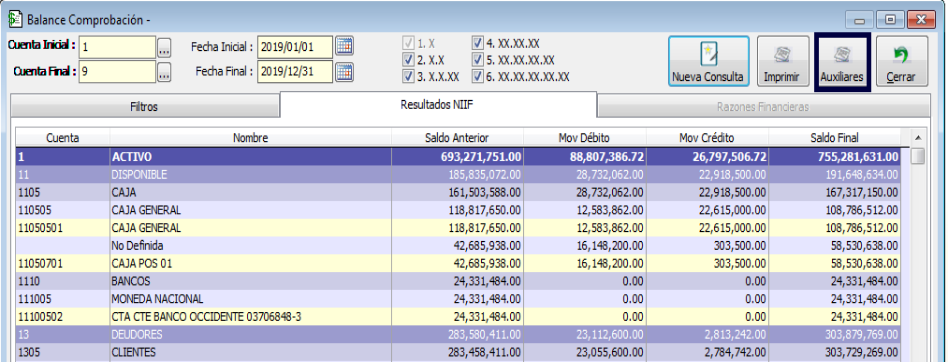The width and height of the screenshot is (949, 362).
Task: Browse accounts for Cuenta Inicial ellipsis button
Action: click(164, 47)
